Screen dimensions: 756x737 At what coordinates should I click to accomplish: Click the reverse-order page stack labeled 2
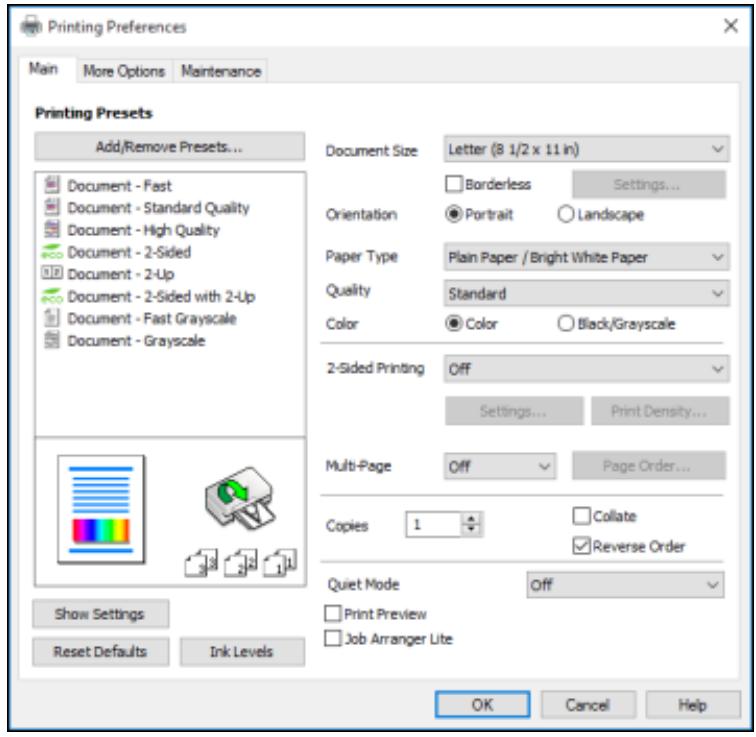coord(240,563)
